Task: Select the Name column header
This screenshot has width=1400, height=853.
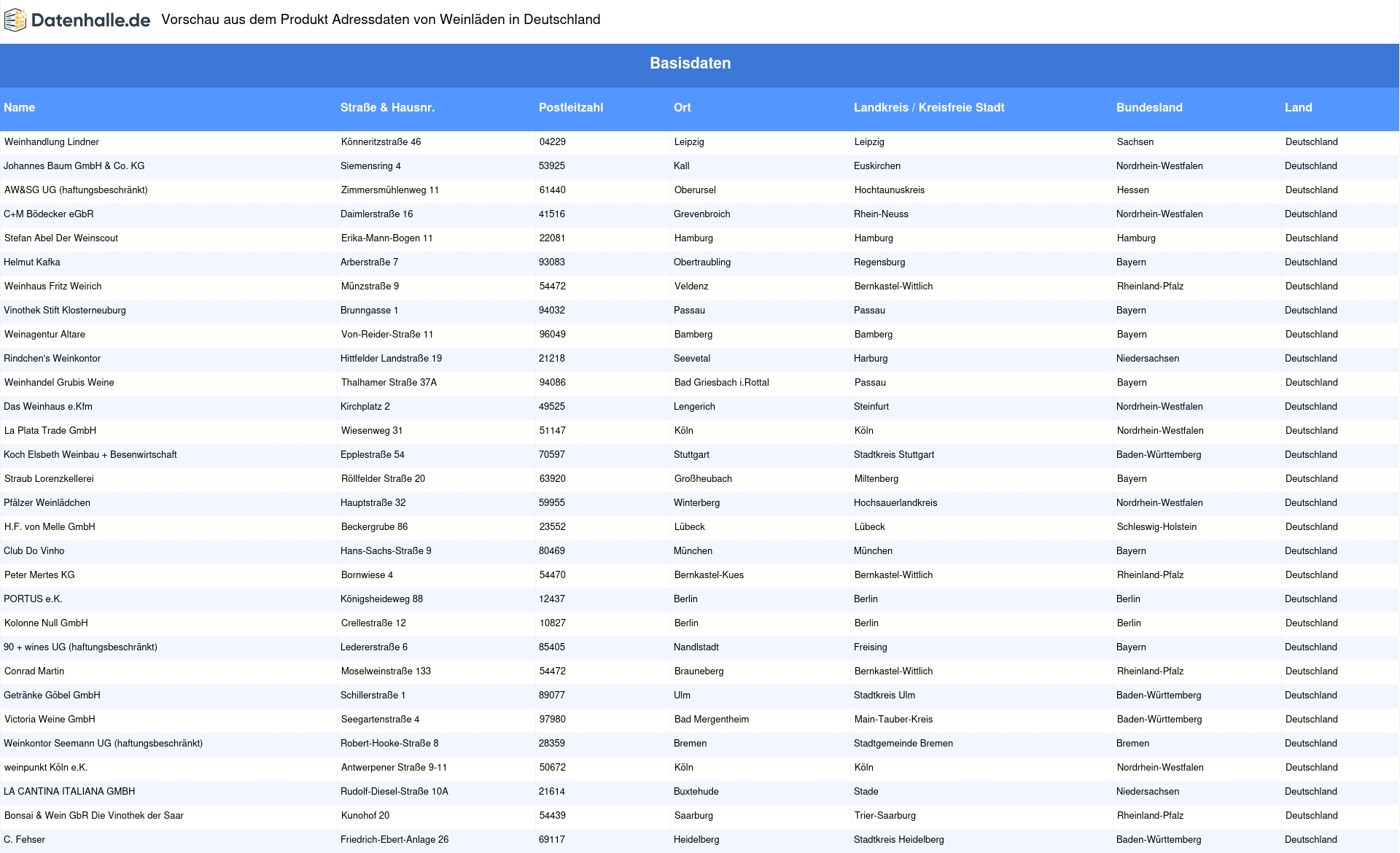Action: 20,107
